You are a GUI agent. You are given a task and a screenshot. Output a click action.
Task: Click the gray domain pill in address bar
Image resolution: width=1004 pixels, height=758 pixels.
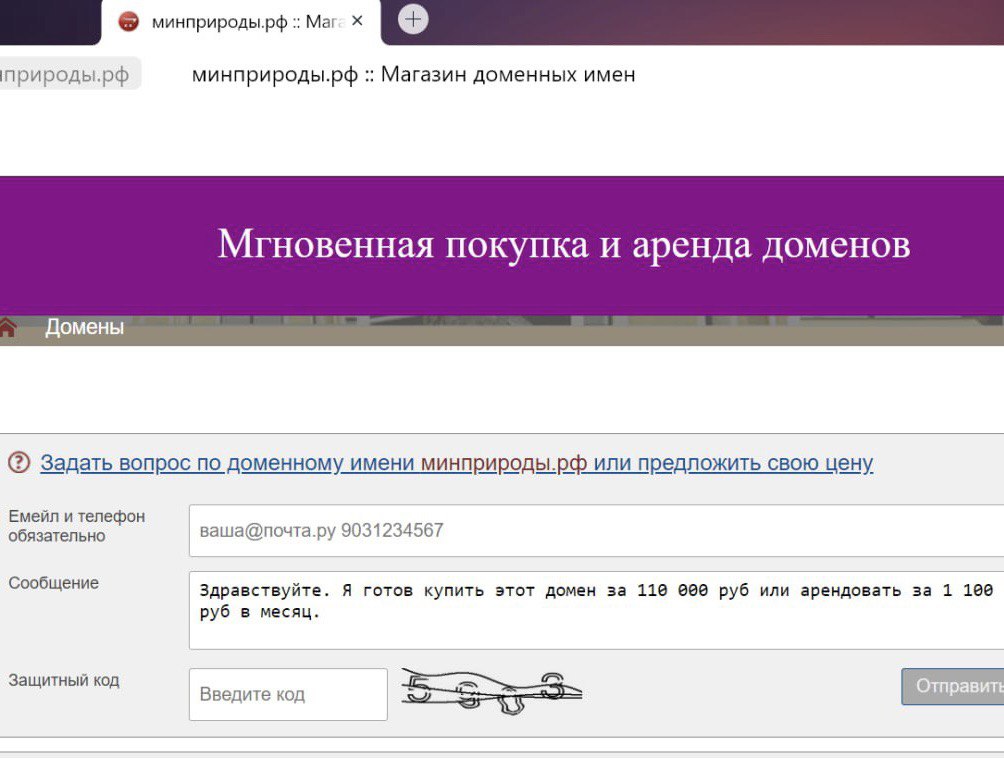click(x=66, y=75)
